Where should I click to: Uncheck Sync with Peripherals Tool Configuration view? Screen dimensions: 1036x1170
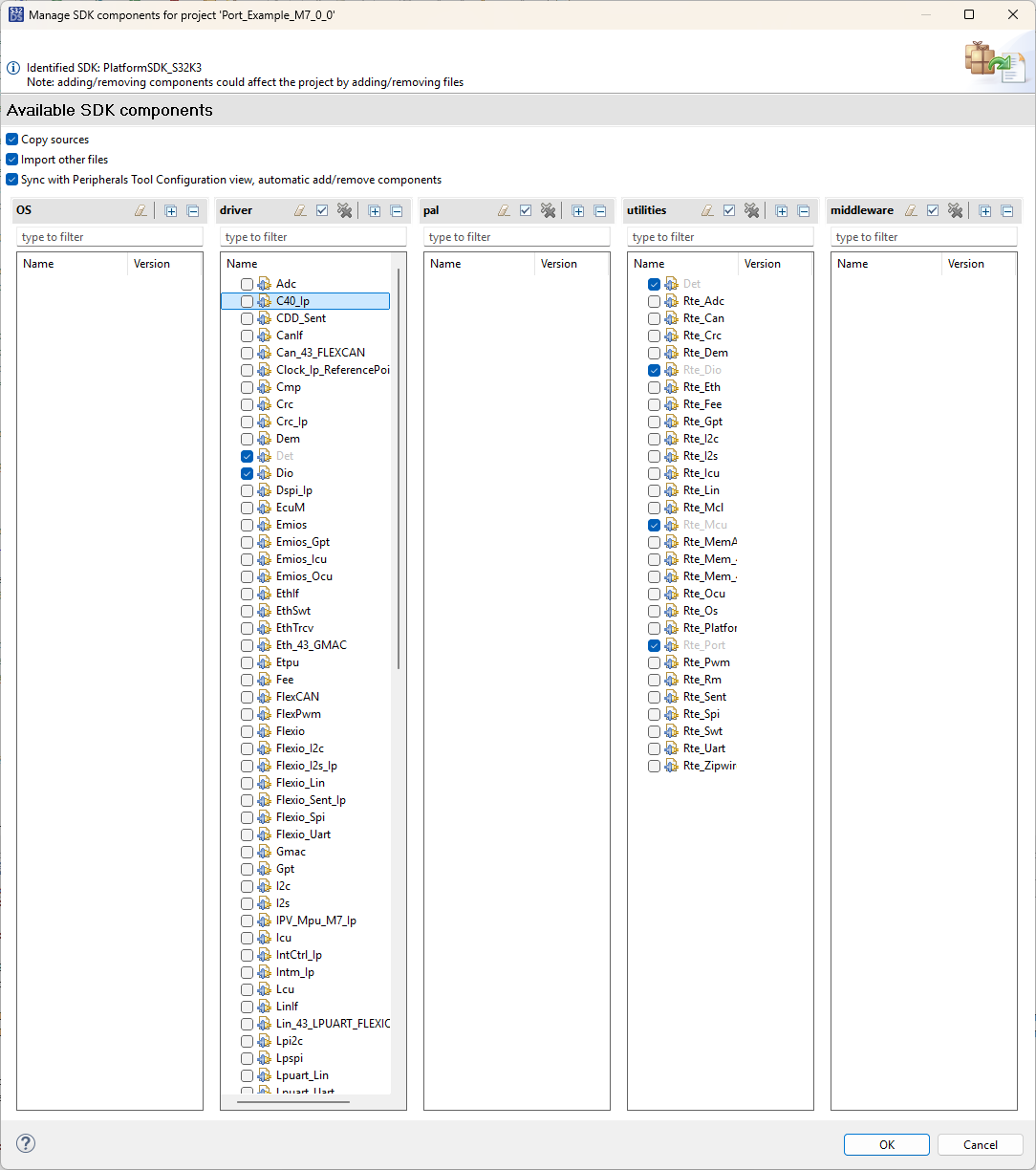tap(11, 179)
